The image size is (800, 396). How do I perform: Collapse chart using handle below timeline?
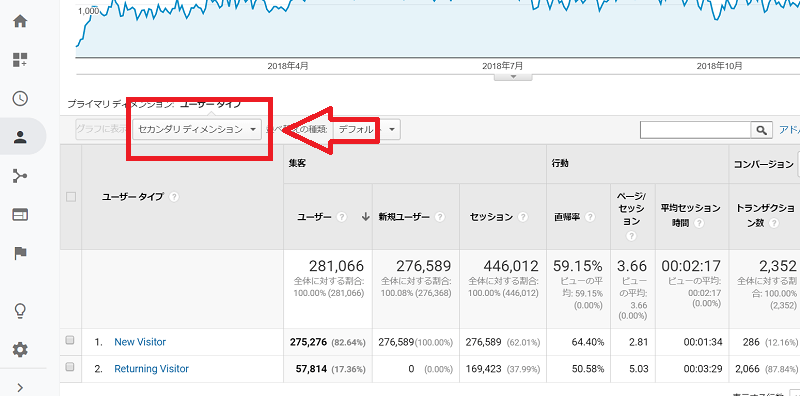513,77
